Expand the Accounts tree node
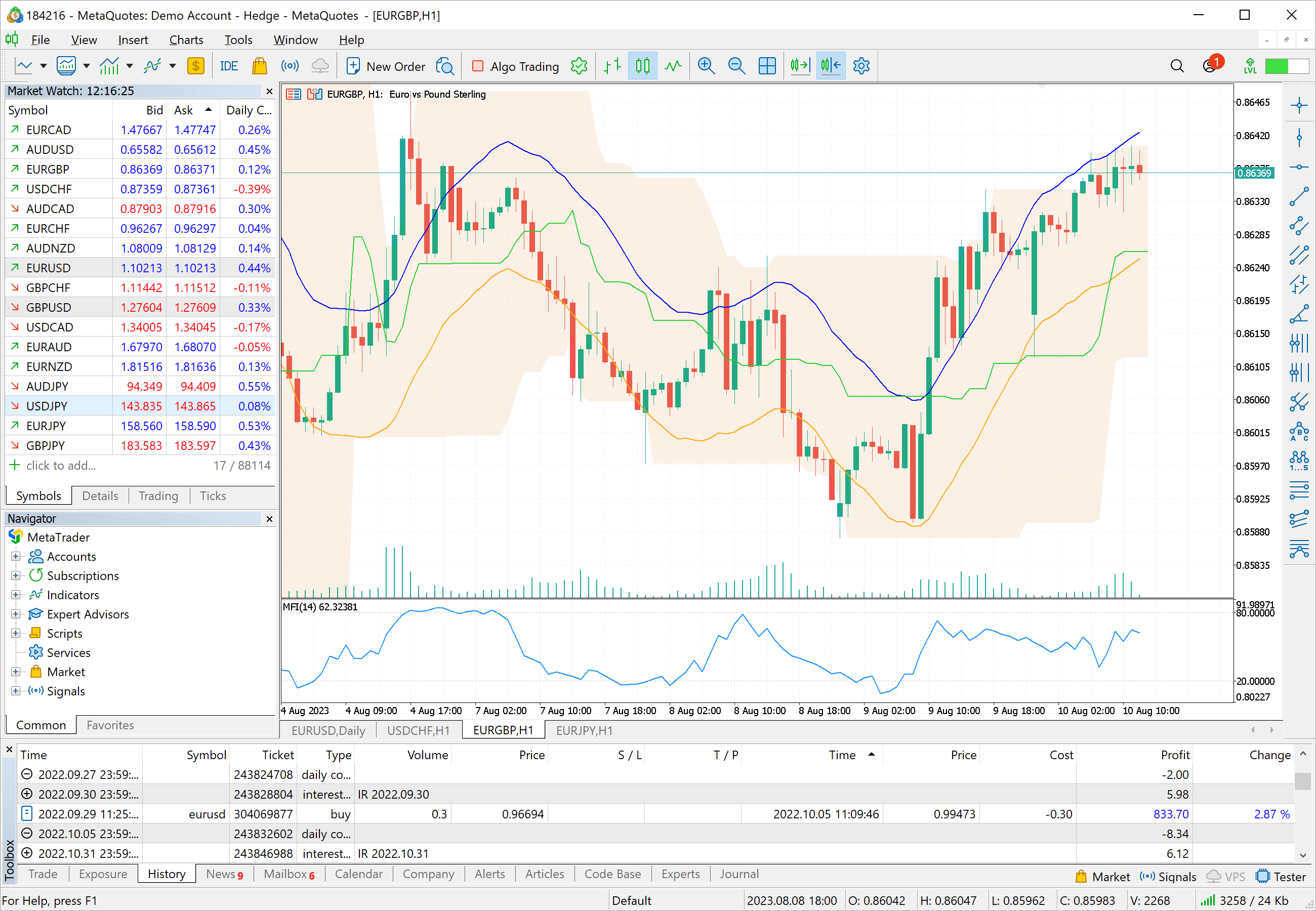The image size is (1316, 911). click(x=15, y=557)
